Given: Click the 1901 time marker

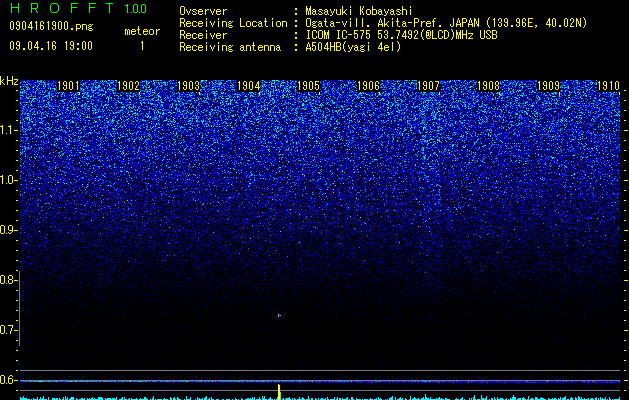Looking at the screenshot, I should (69, 86).
